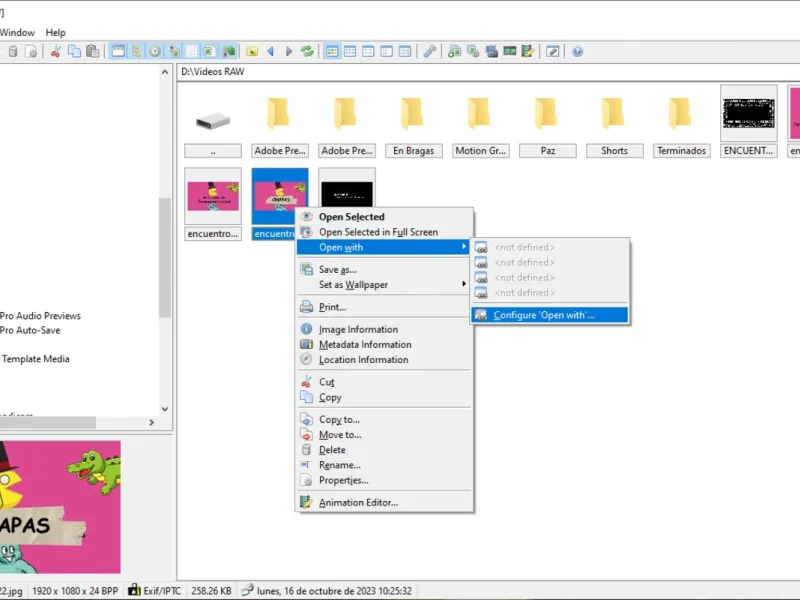Click the trash can Delete toolbar icon
This screenshot has width=800, height=600.
[13, 52]
